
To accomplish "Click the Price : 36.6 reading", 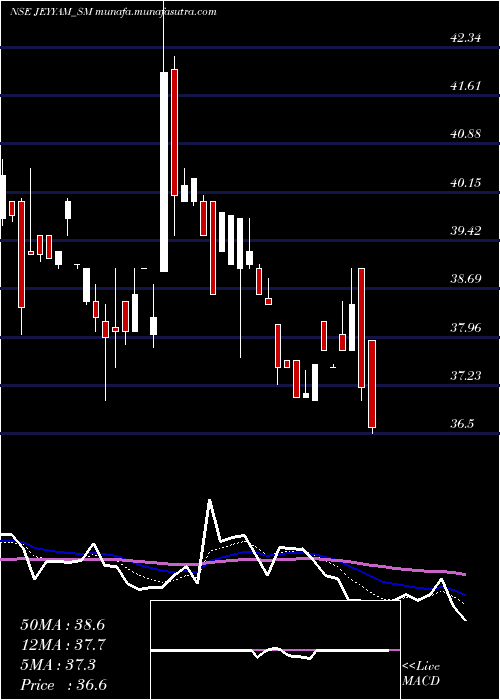I will pyautogui.click(x=64, y=685).
